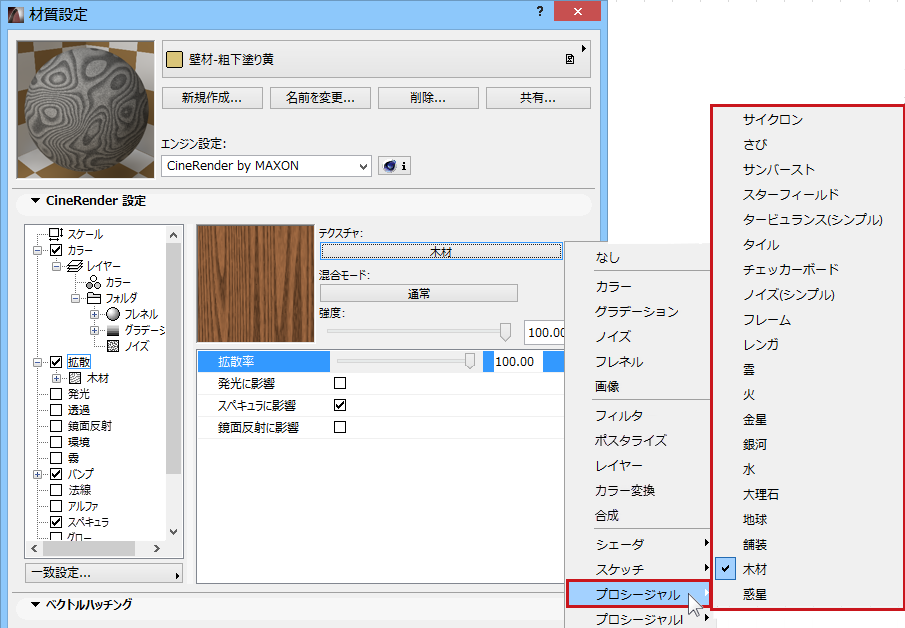Open the エンジン設定 CineRender dropdown
Screen dimensions: 905x628
click(x=266, y=166)
